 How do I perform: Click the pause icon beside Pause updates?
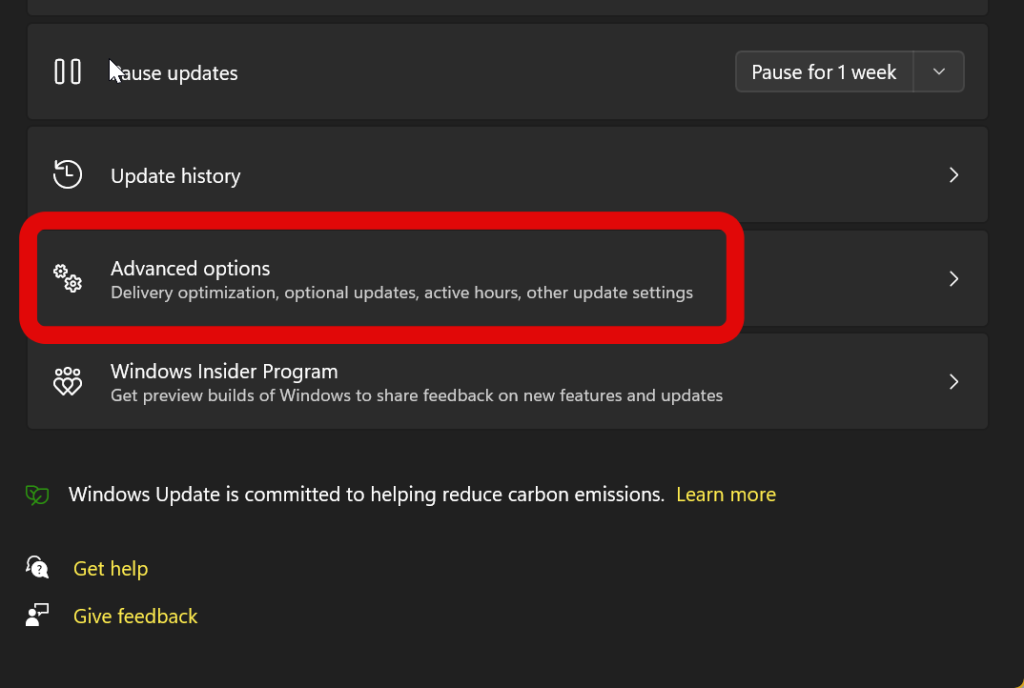(67, 72)
